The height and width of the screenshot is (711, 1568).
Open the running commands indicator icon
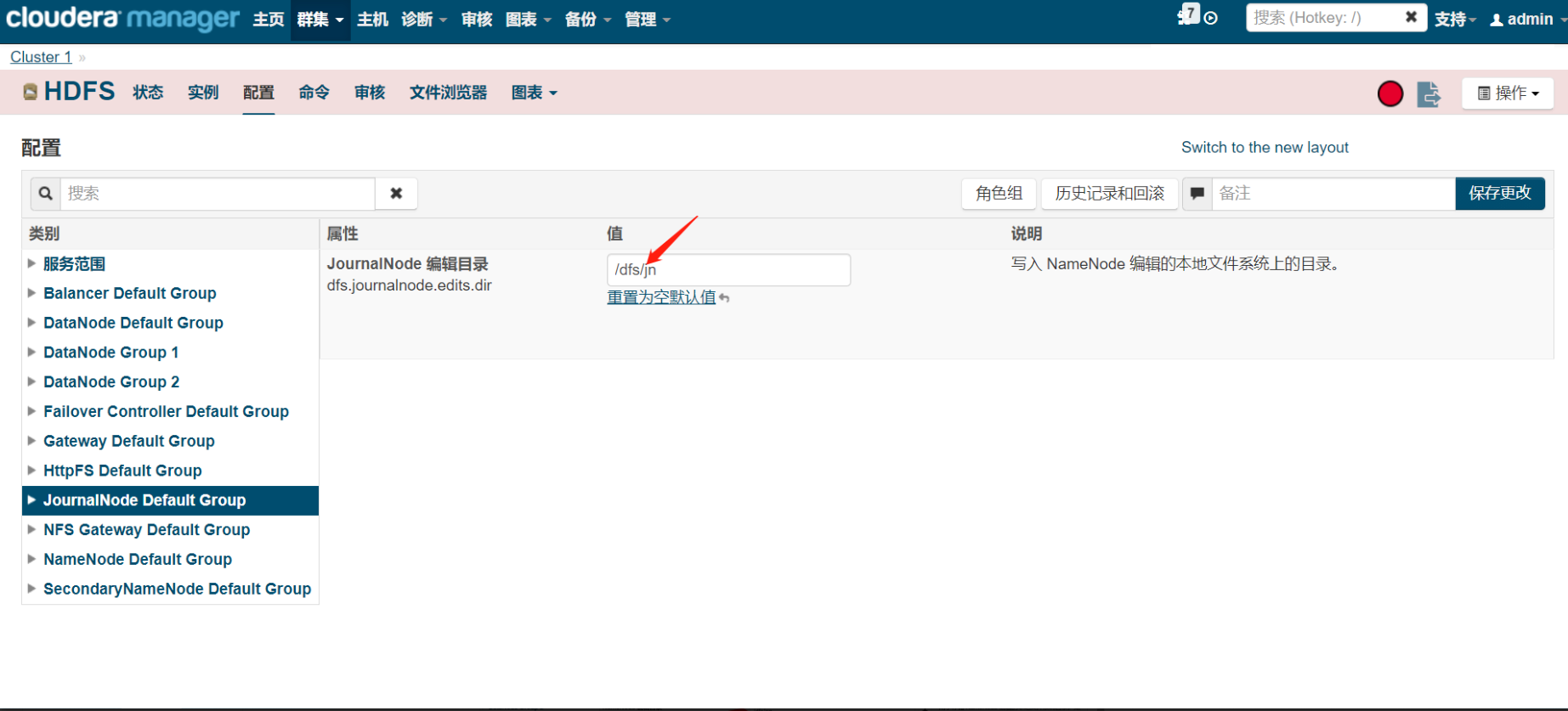pos(1211,19)
